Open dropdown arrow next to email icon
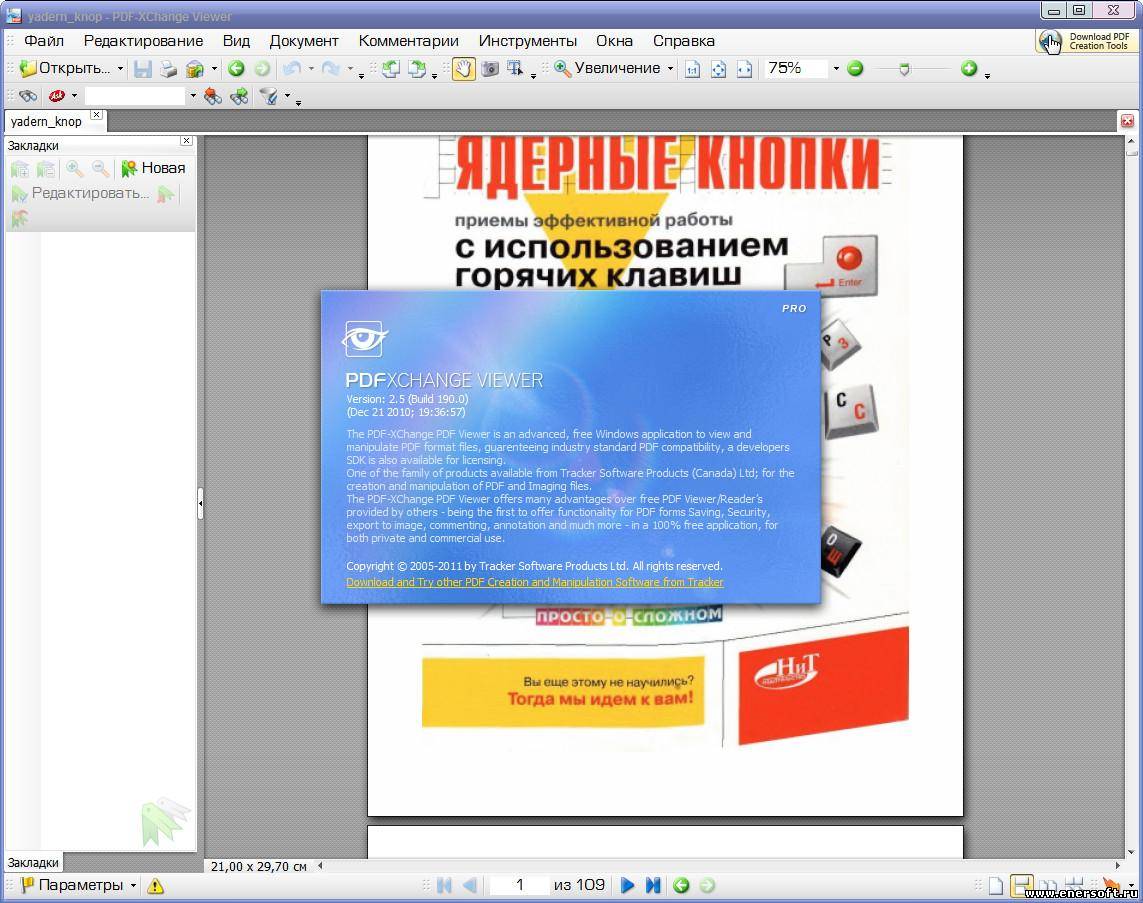The width and height of the screenshot is (1143, 903). pyautogui.click(x=214, y=69)
